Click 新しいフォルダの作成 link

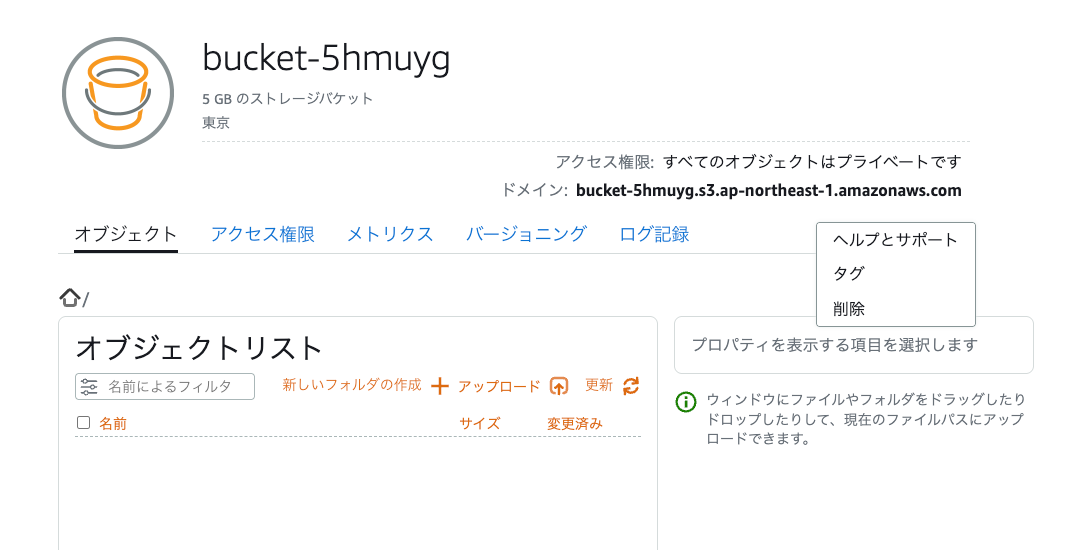(x=352, y=385)
